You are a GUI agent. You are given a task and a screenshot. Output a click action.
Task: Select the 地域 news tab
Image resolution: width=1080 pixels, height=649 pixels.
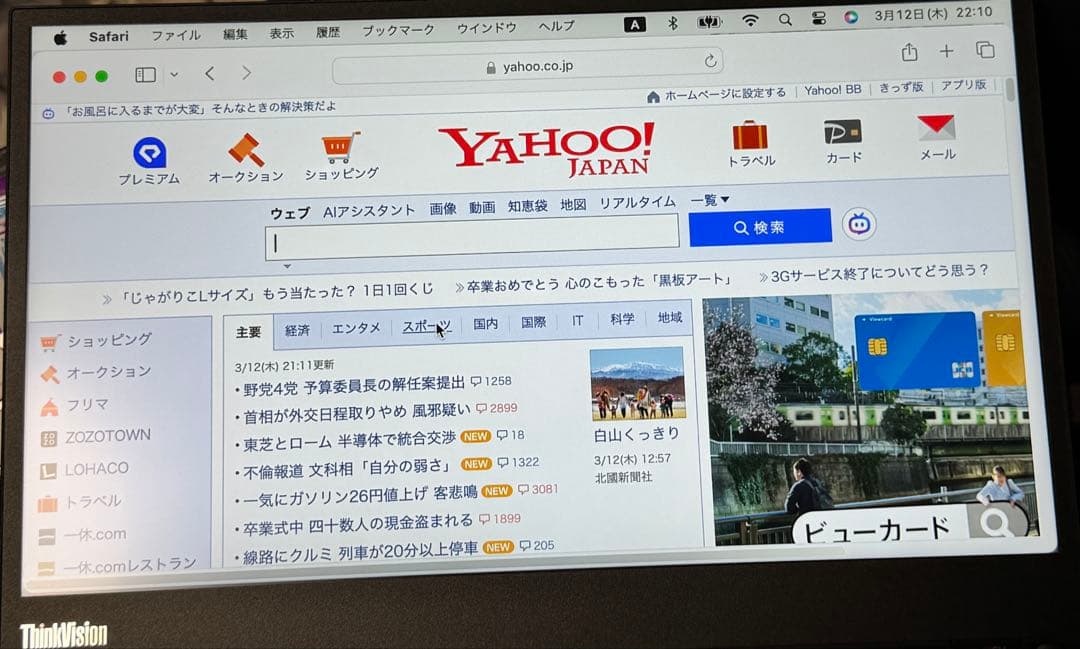tap(669, 317)
